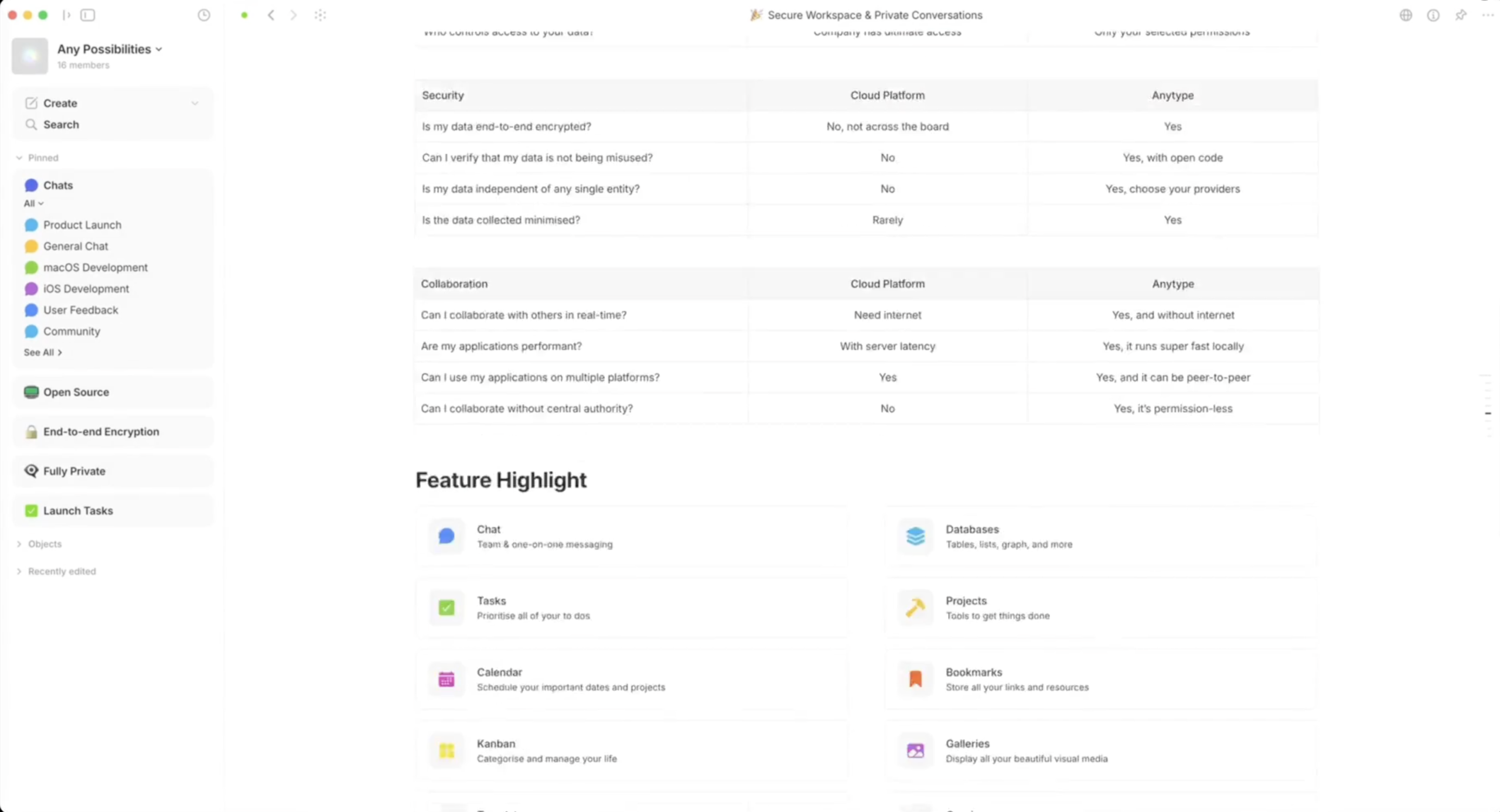Click the page outline scroll marker
The height and width of the screenshot is (812, 1500).
click(1488, 414)
